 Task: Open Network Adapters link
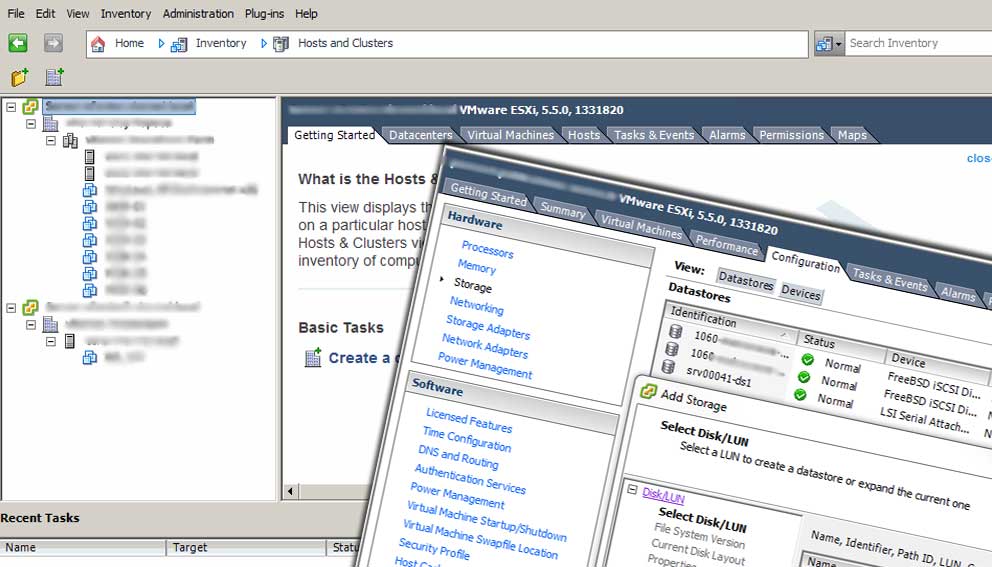click(x=485, y=346)
